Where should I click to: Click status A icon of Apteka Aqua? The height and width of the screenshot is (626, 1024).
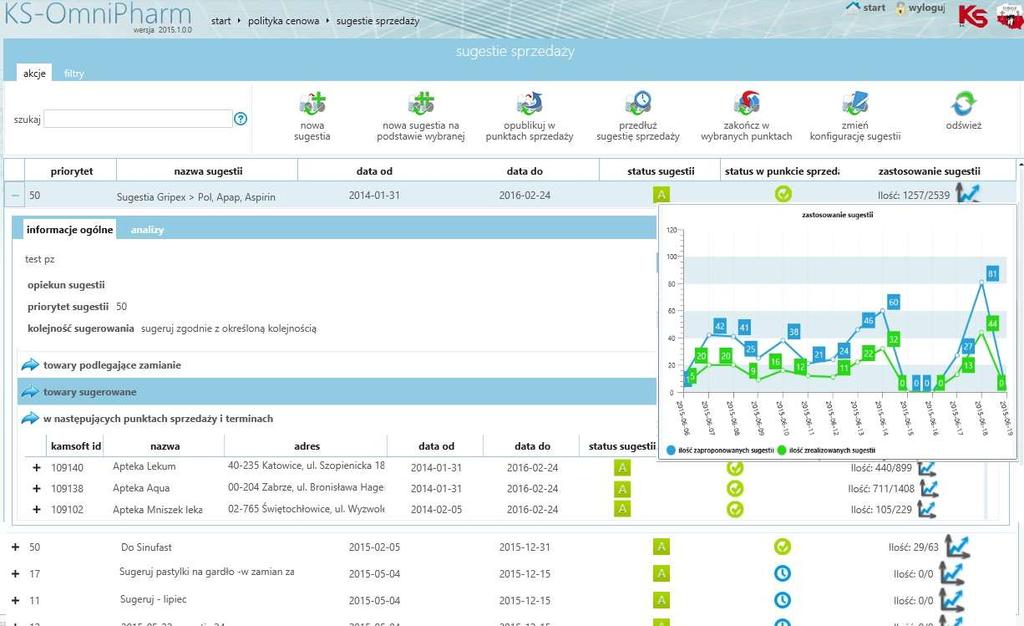pyautogui.click(x=622, y=489)
